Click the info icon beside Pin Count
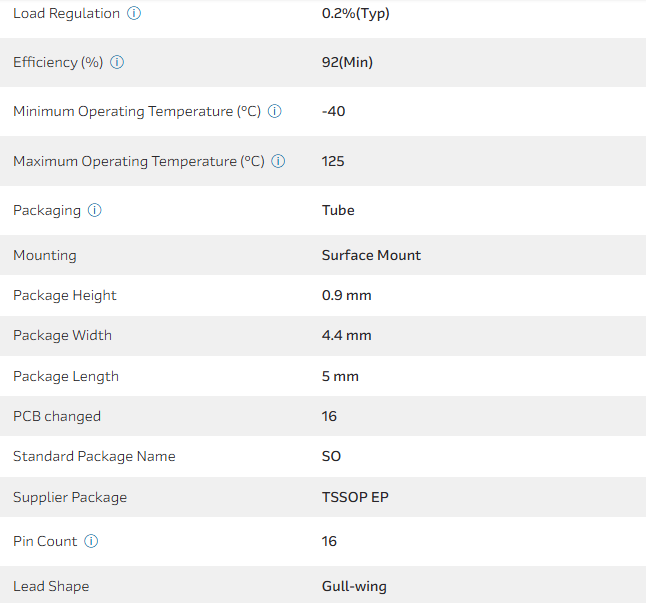The width and height of the screenshot is (646, 603). pyautogui.click(x=91, y=542)
